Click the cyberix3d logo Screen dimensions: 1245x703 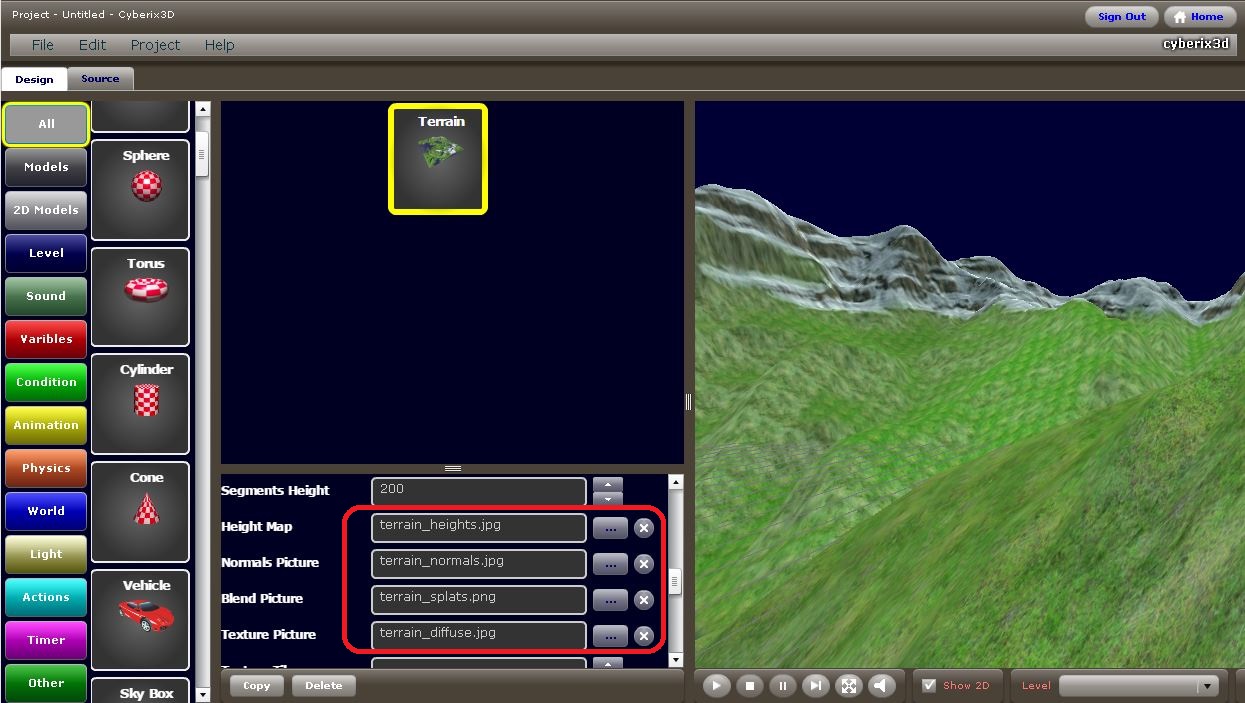[1196, 44]
